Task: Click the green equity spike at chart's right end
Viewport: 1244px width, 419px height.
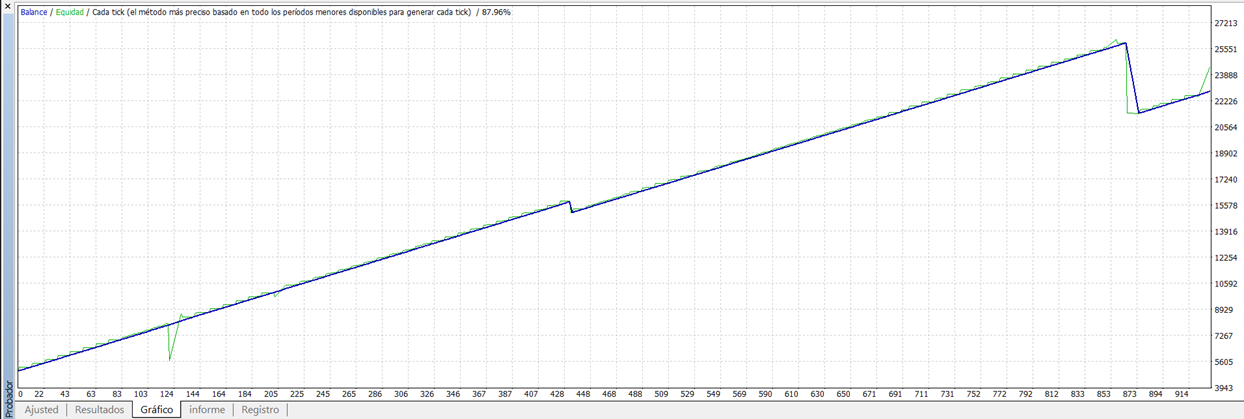Action: [x=1209, y=70]
